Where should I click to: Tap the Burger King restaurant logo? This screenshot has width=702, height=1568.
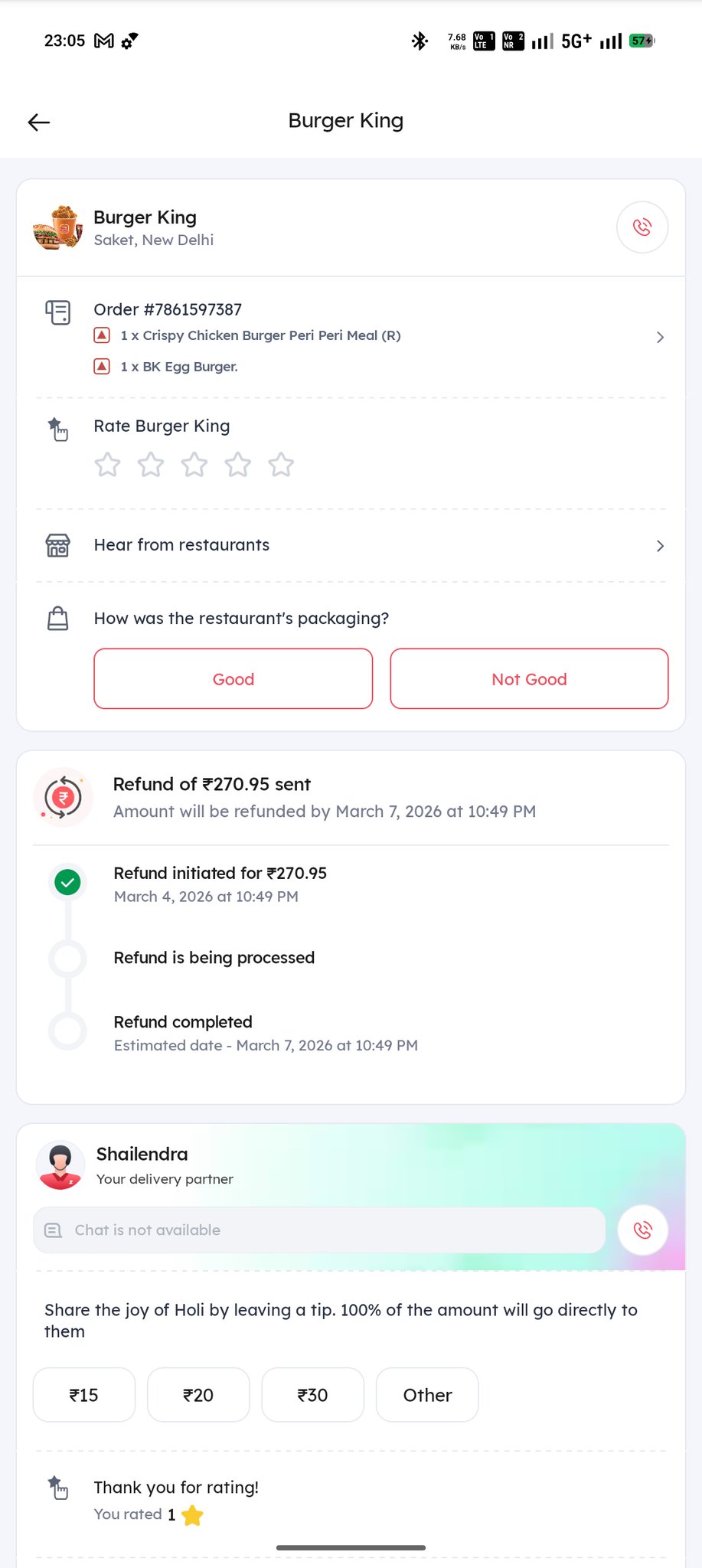[58, 227]
